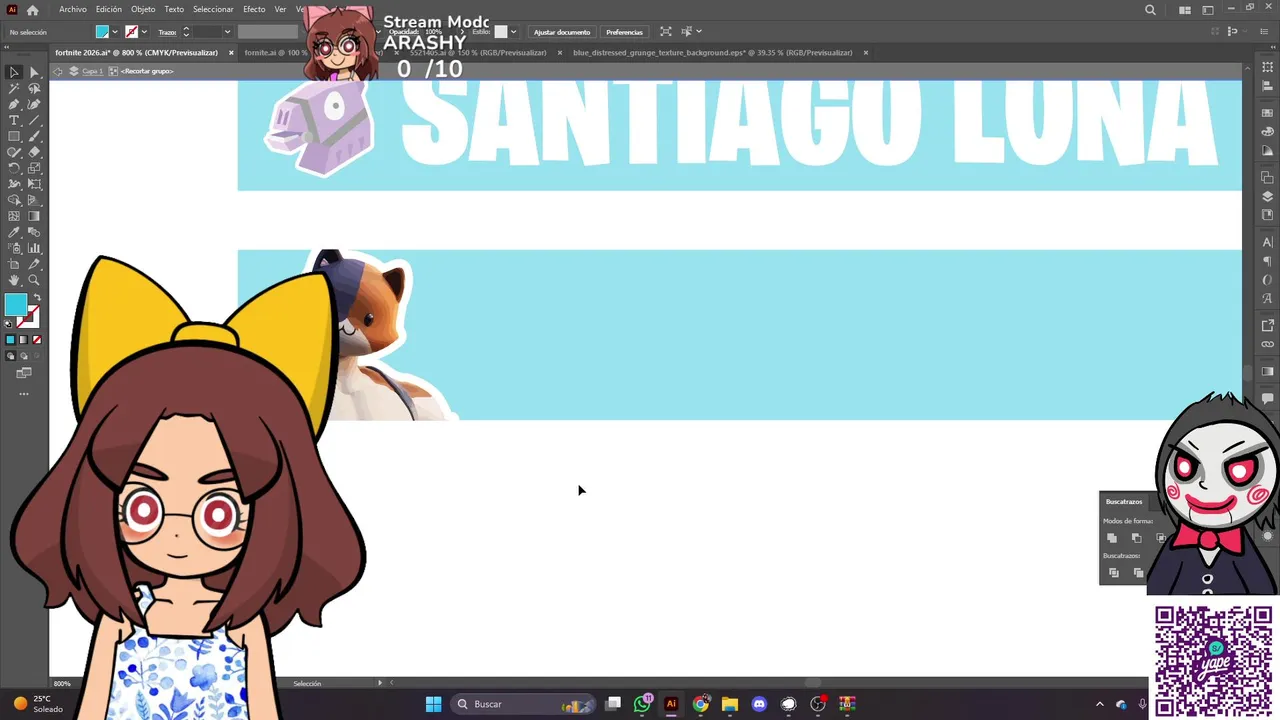Screen dimensions: 1280x720
Task: Select the Column Graph tool
Action: coord(34,248)
